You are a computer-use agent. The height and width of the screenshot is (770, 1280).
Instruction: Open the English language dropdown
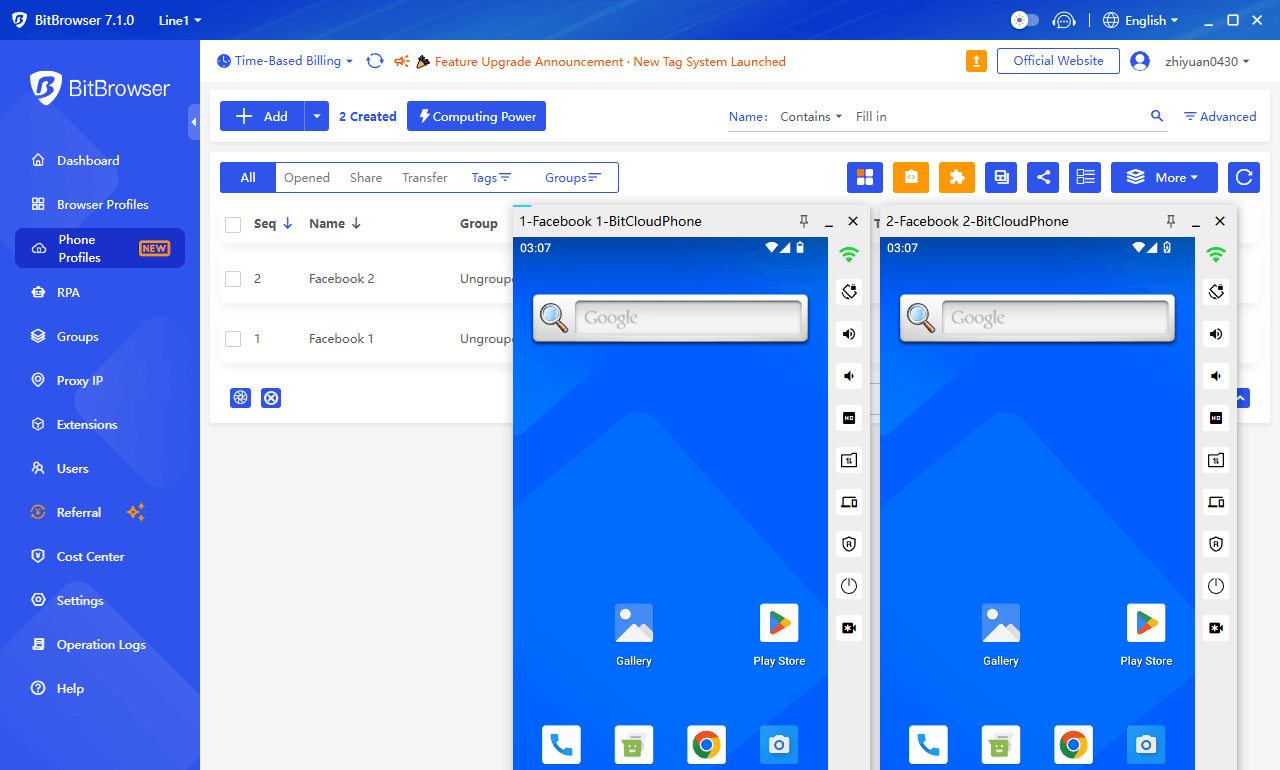point(1141,20)
